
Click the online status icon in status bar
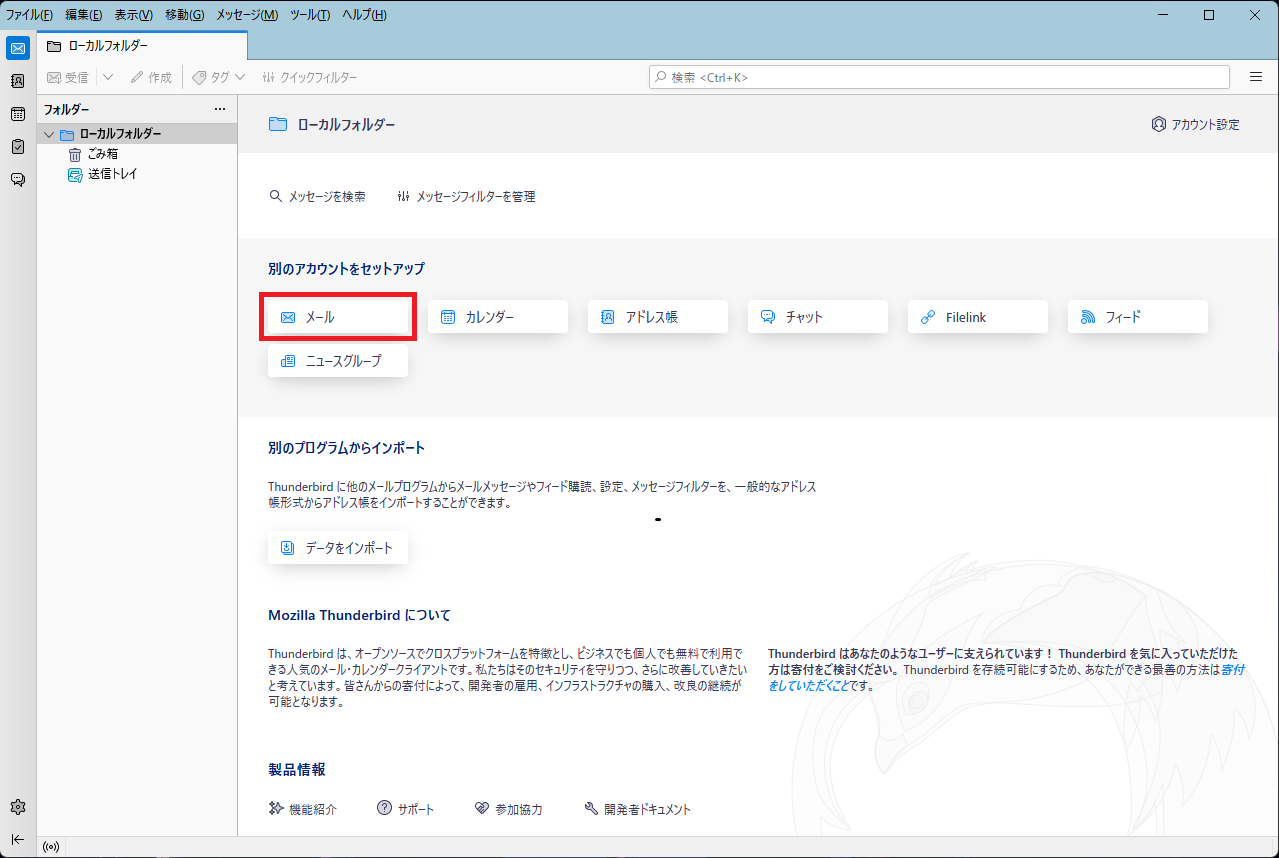tap(51, 847)
